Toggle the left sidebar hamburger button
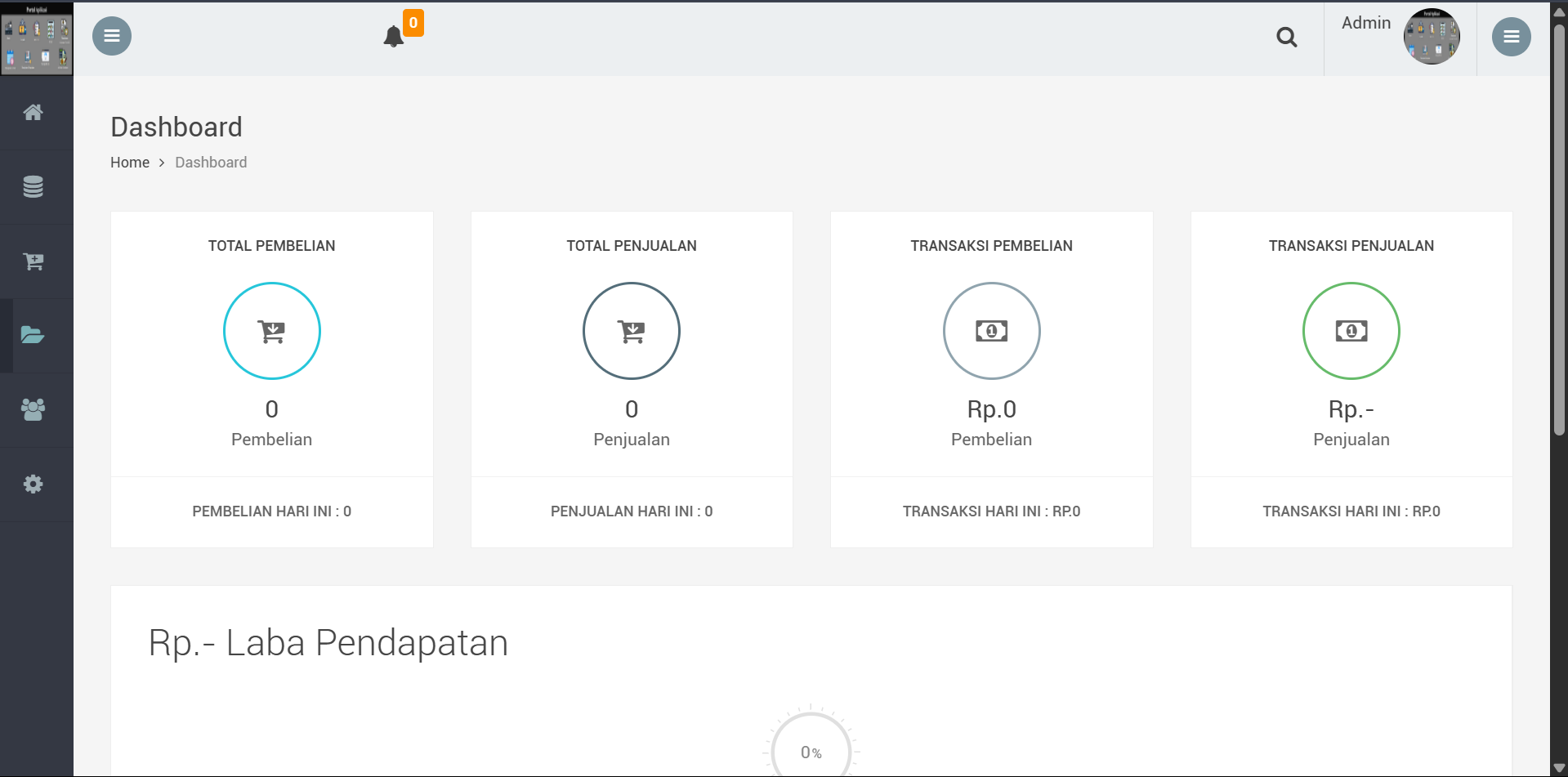 pyautogui.click(x=112, y=36)
